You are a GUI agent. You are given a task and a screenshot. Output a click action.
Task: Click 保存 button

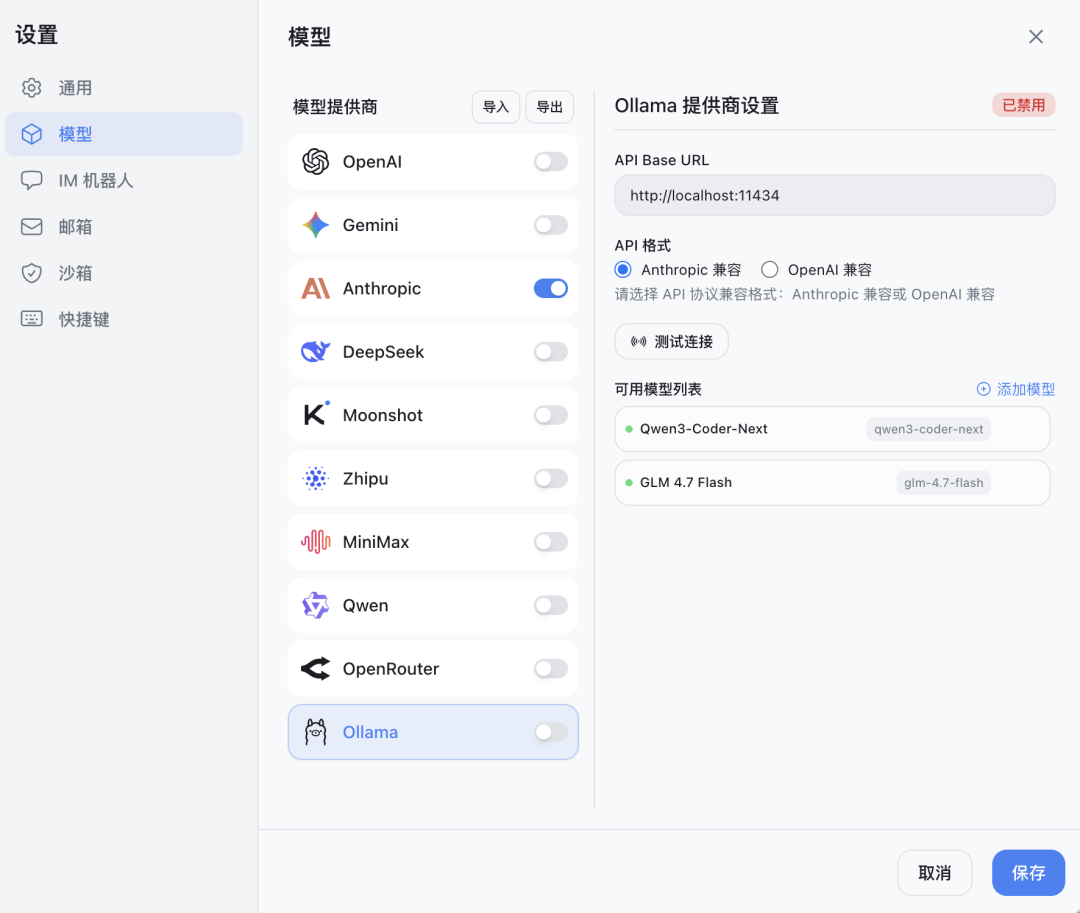click(x=1028, y=873)
